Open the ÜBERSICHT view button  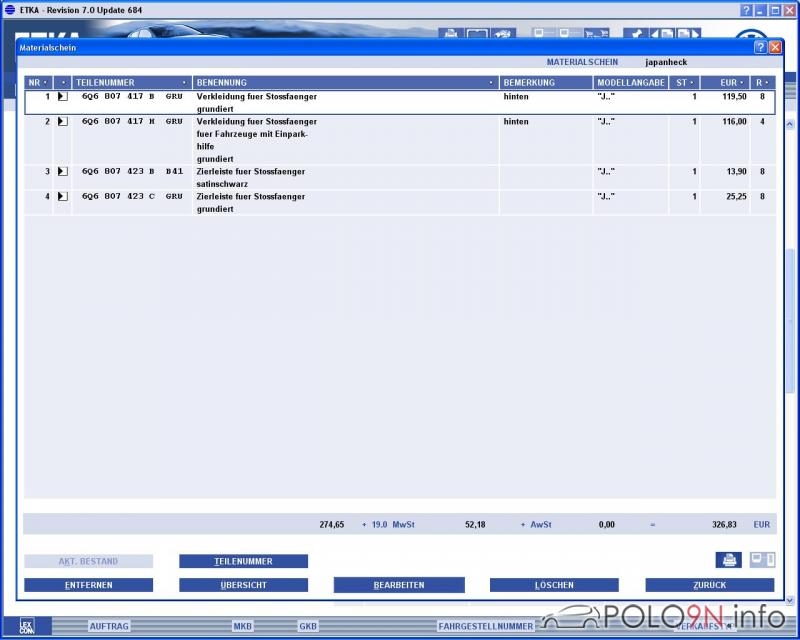click(243, 585)
